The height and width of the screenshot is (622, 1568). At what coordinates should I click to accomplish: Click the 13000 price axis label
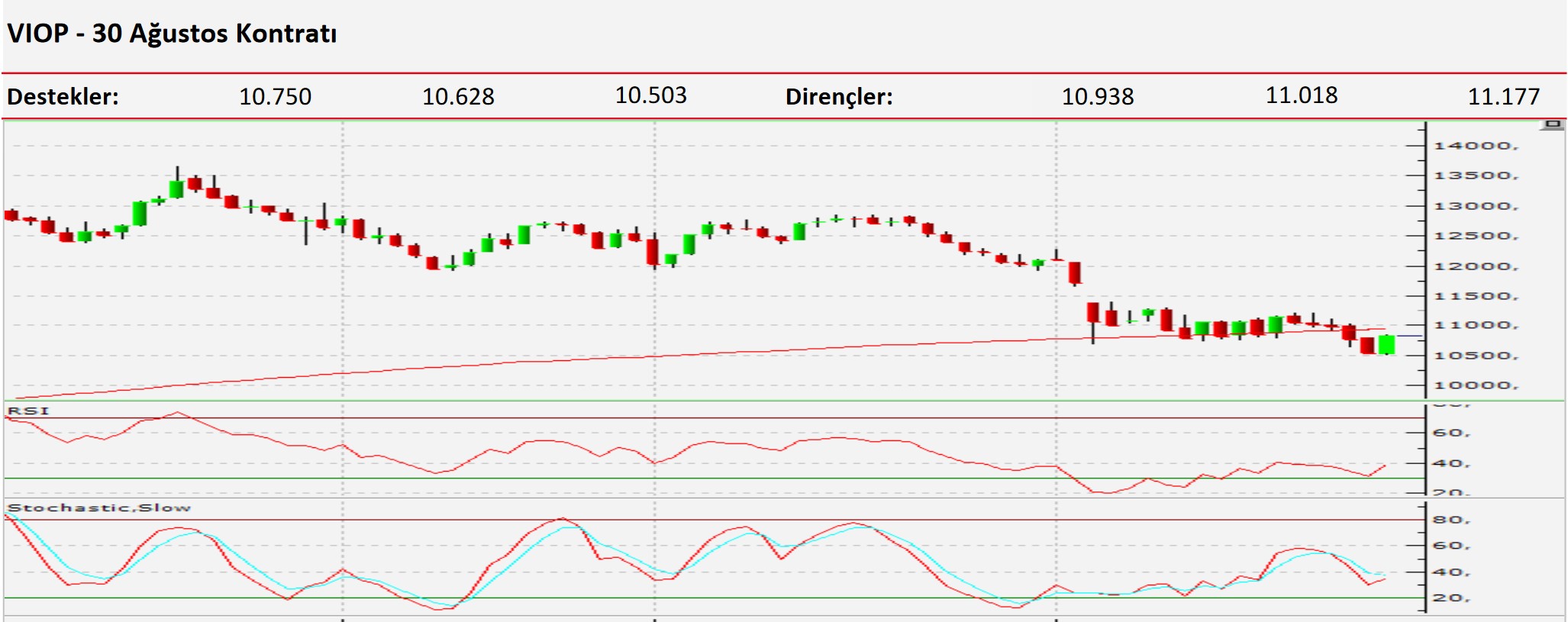[x=1476, y=206]
